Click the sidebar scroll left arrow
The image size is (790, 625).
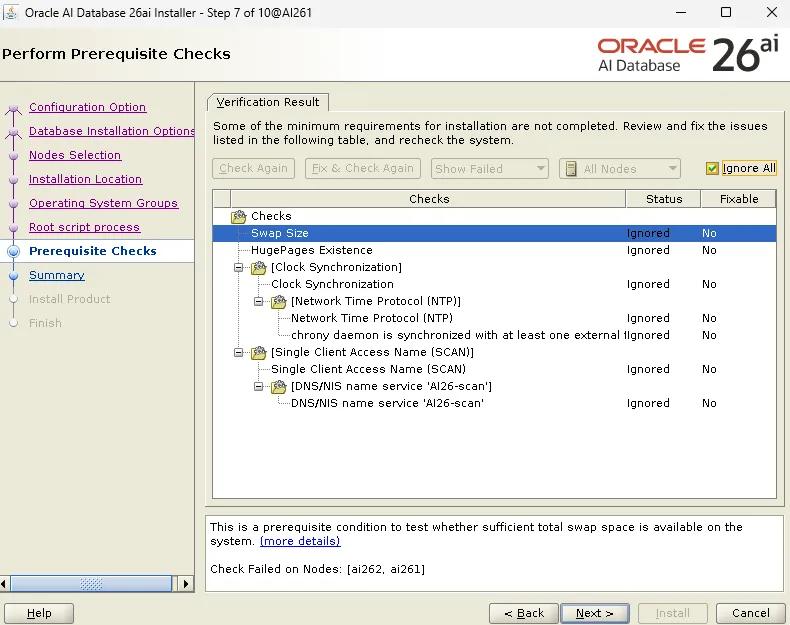pyautogui.click(x=4, y=584)
